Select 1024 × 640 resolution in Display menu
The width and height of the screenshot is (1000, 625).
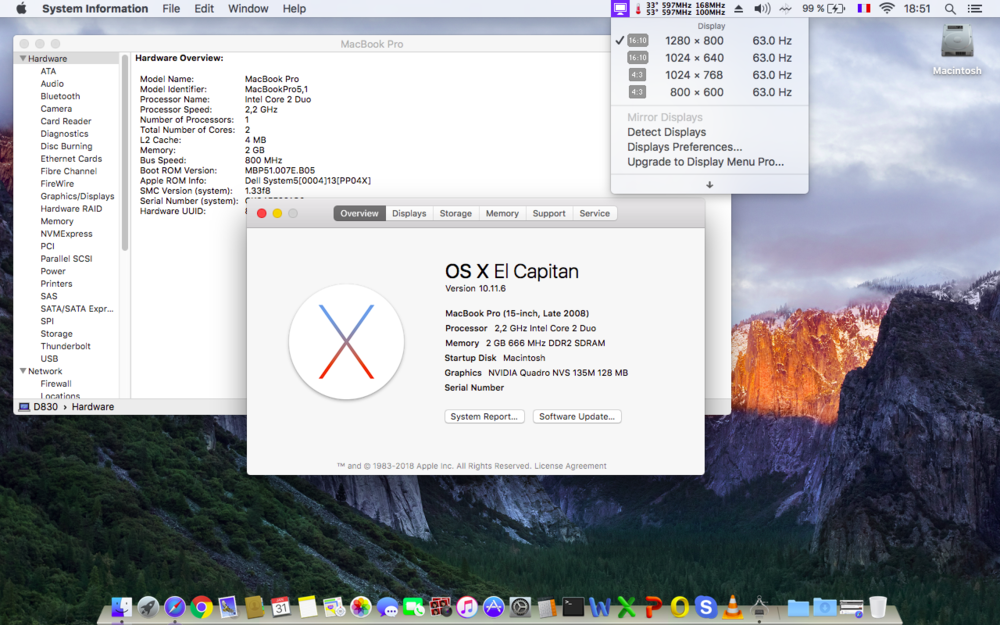pyautogui.click(x=709, y=57)
